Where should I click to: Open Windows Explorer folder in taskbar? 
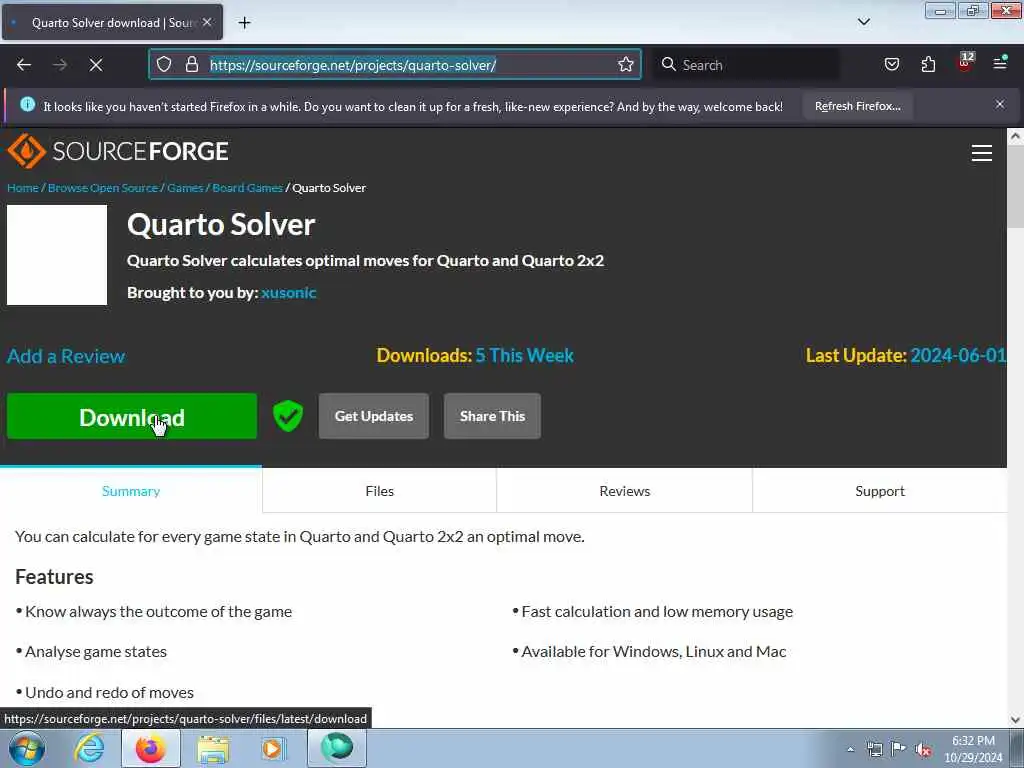coord(213,748)
